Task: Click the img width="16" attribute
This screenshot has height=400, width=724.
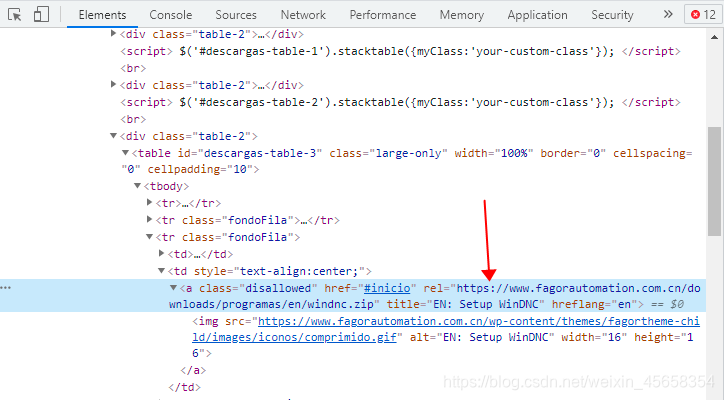Action: (594, 337)
